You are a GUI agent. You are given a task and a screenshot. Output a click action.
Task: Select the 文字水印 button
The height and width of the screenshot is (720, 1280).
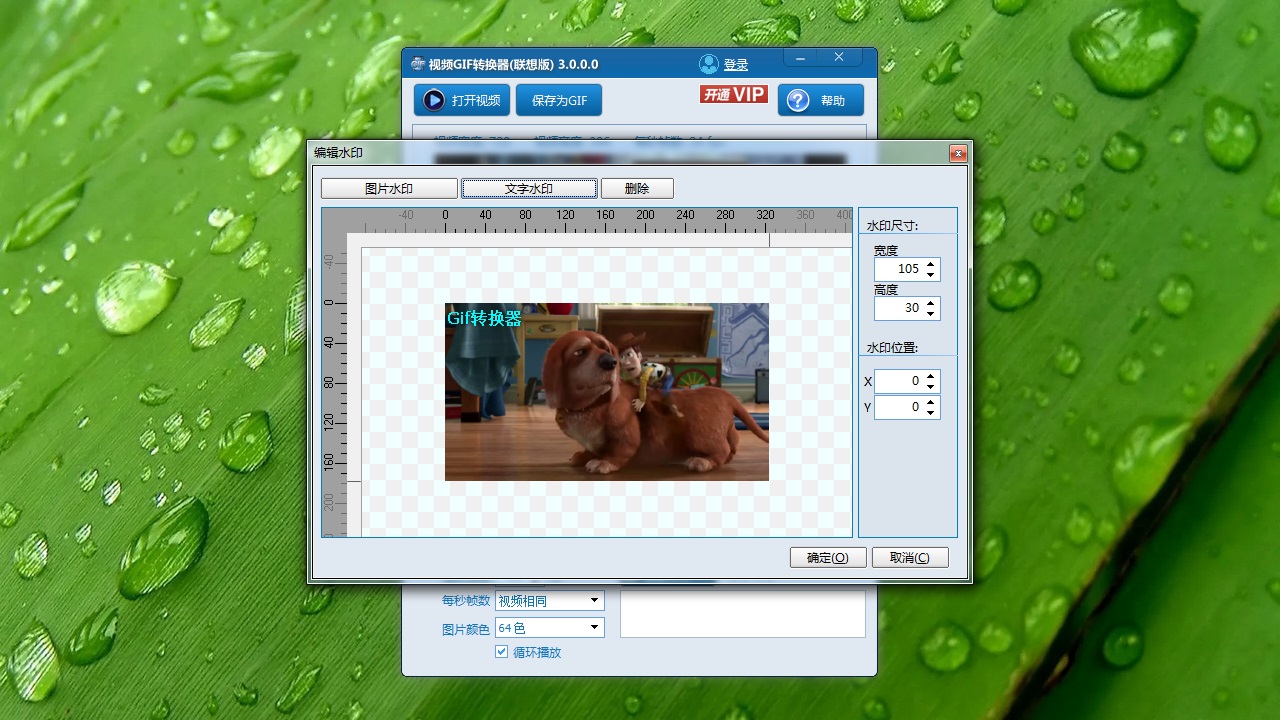click(x=529, y=188)
